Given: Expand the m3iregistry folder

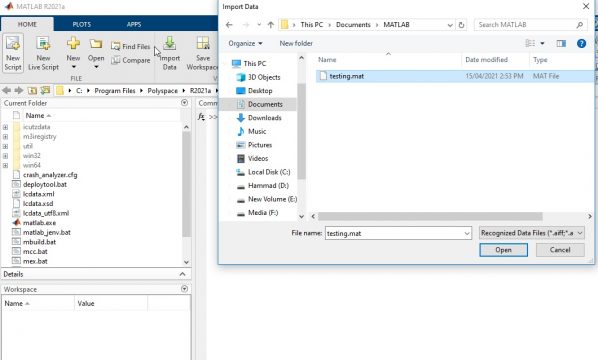Looking at the screenshot, I should click(x=5, y=137).
